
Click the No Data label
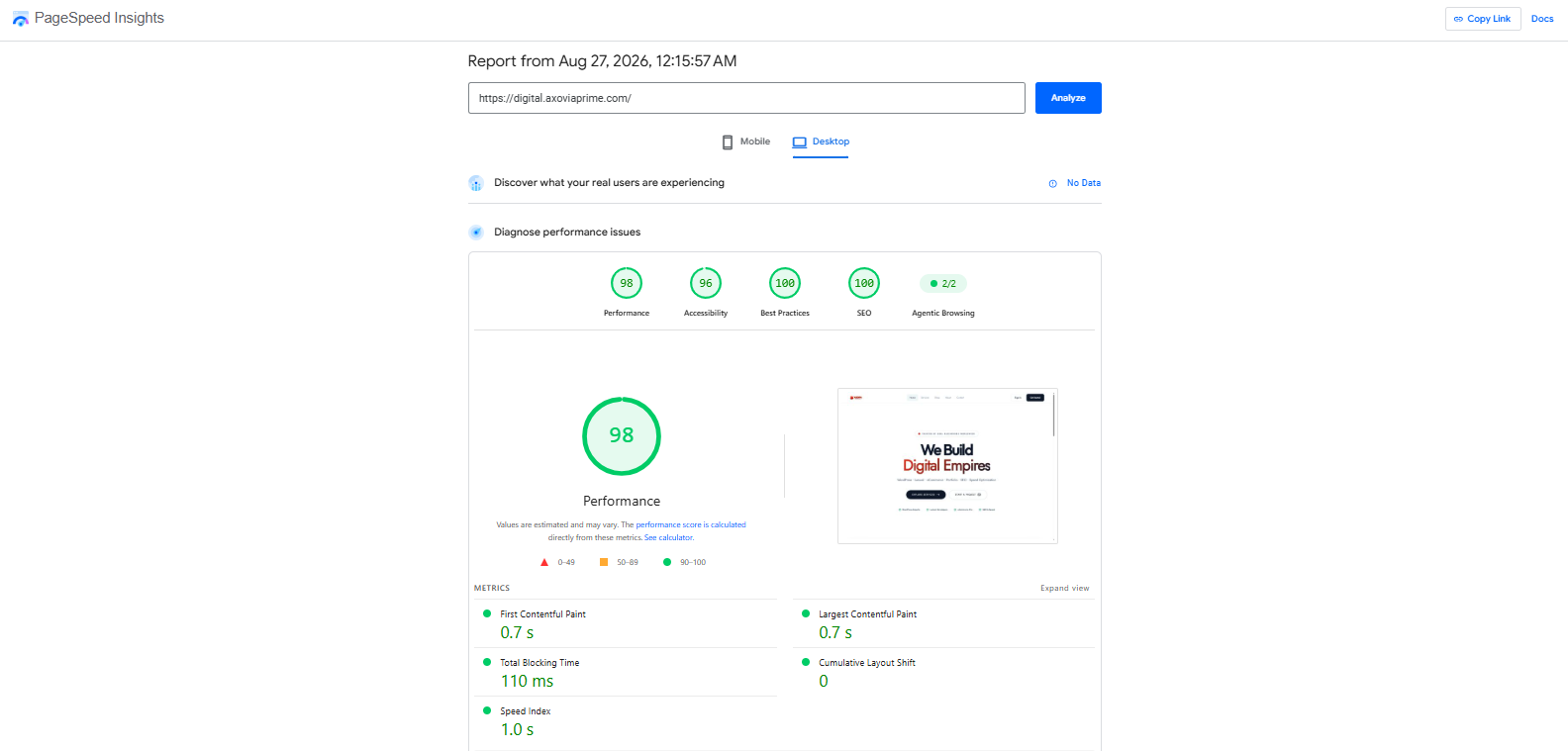point(1084,183)
